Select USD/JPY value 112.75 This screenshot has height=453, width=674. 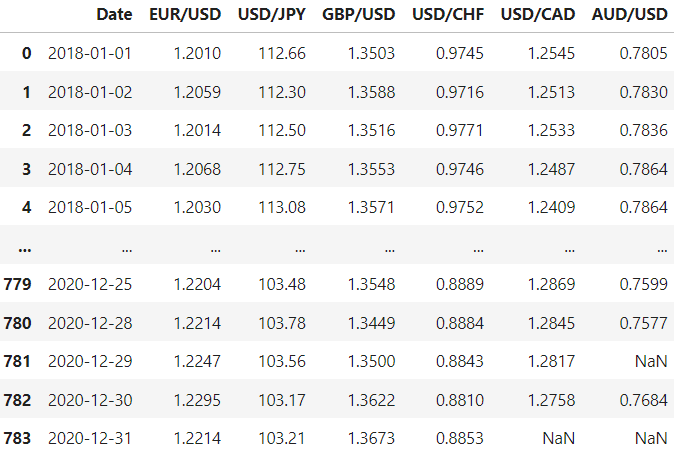[282, 169]
